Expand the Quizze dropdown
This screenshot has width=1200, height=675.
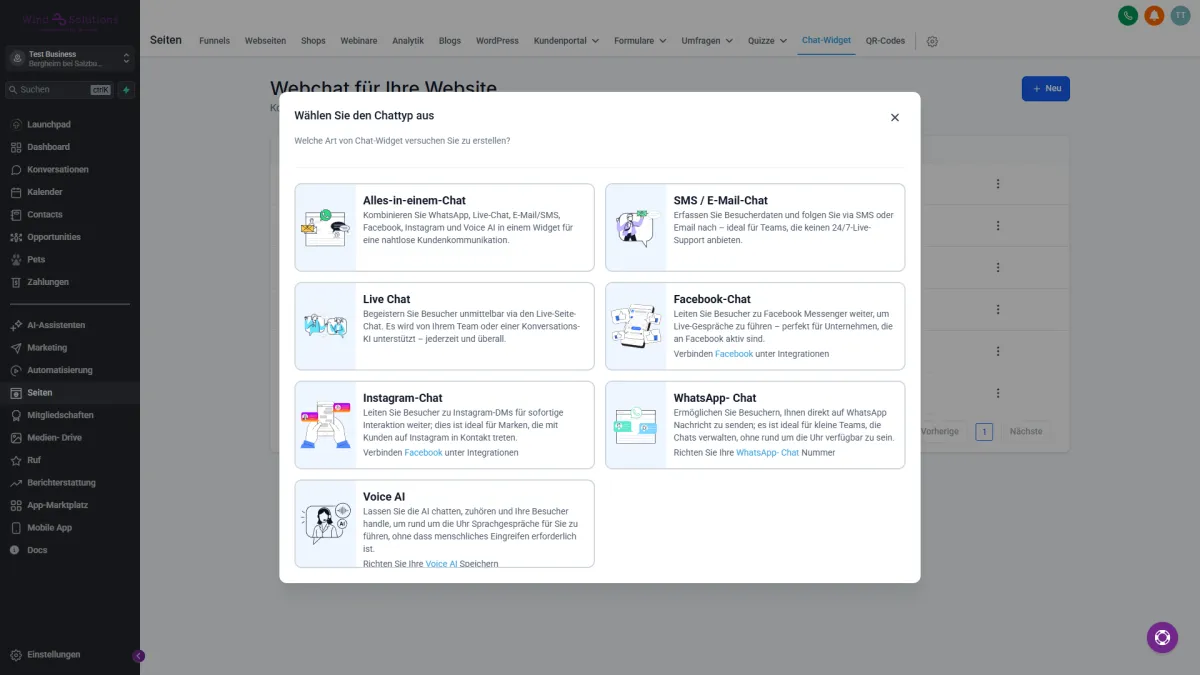pyautogui.click(x=767, y=41)
